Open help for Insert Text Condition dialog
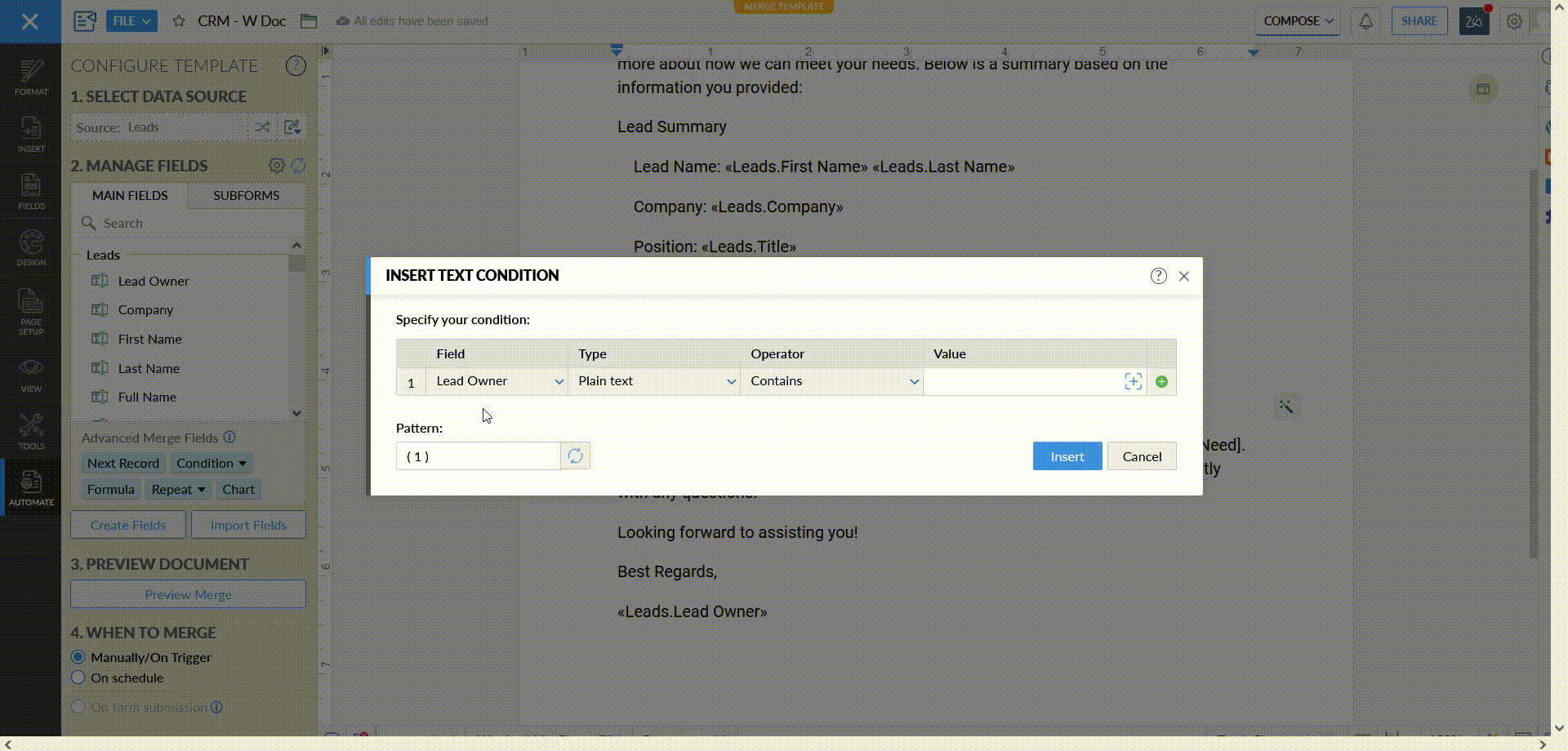Image resolution: width=1568 pixels, height=751 pixels. click(x=1158, y=276)
